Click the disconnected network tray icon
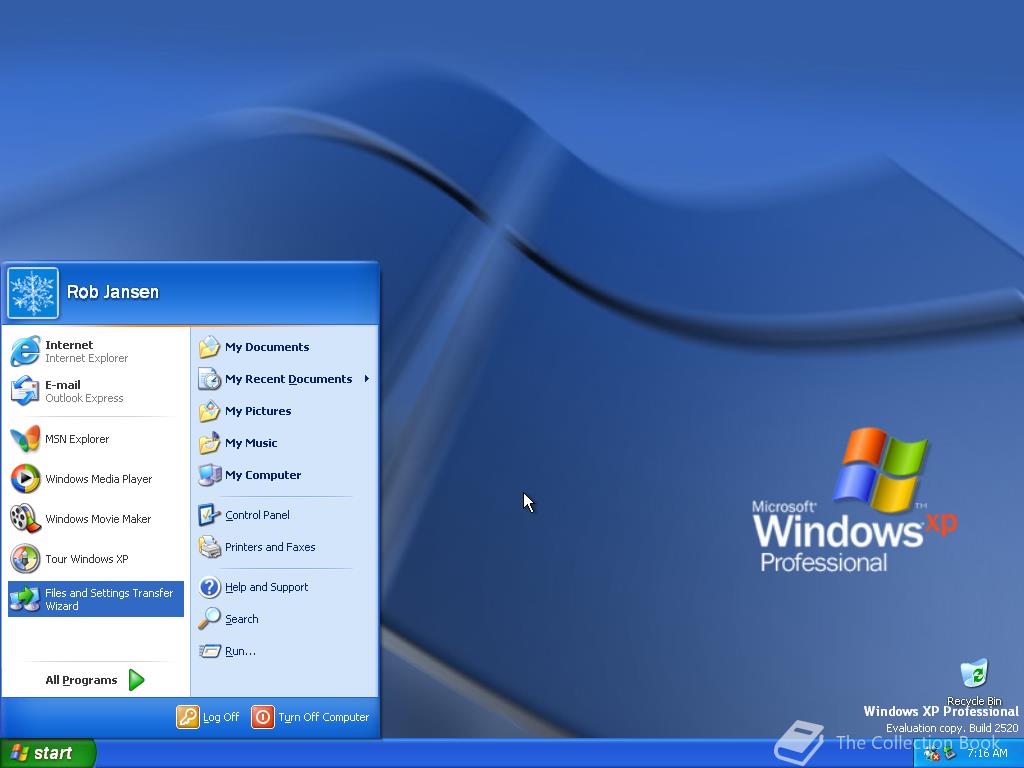1024x768 pixels. pos(931,754)
